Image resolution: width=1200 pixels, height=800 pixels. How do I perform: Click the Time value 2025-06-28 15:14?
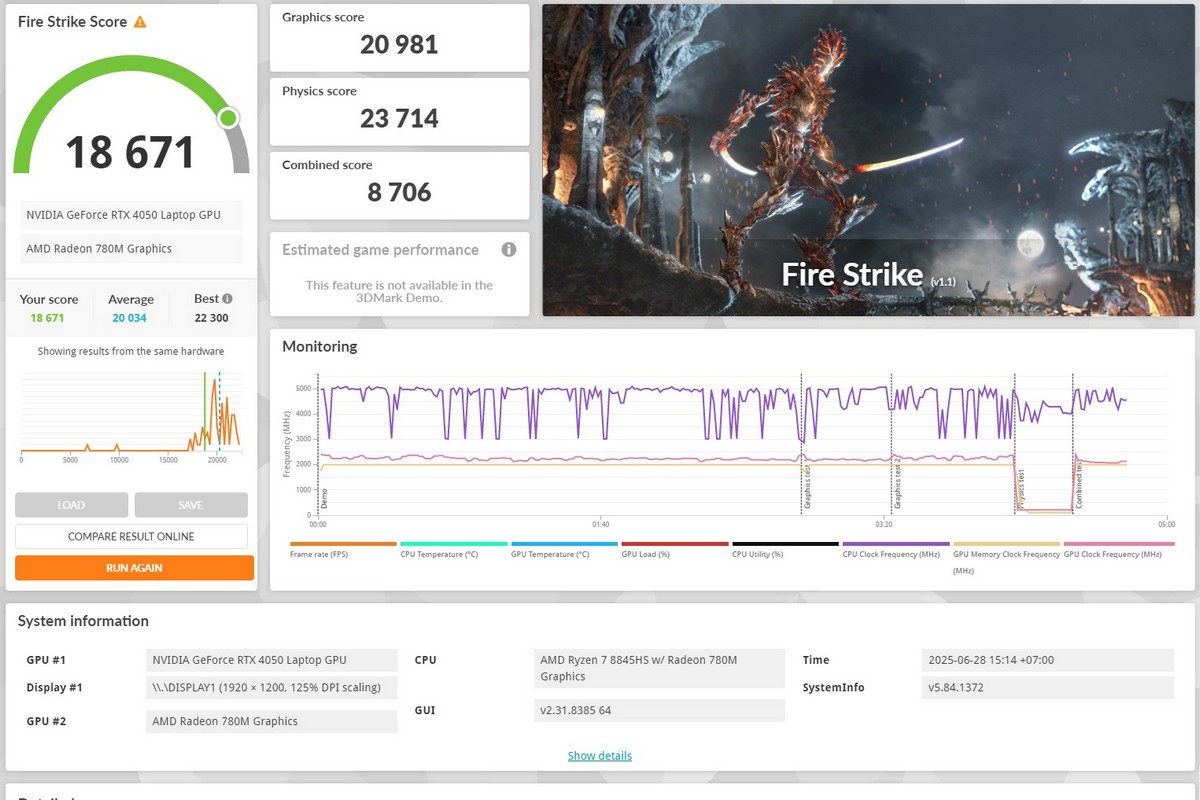(x=1047, y=660)
